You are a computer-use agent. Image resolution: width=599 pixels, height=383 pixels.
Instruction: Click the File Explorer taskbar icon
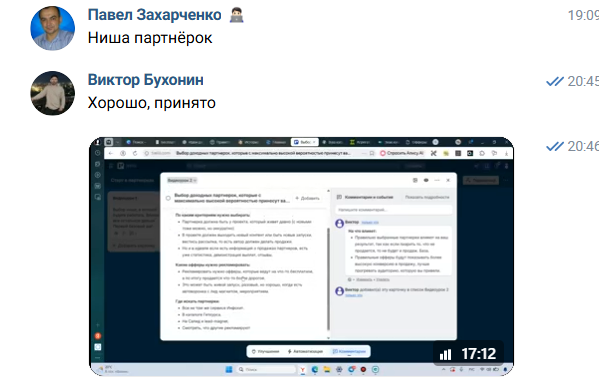tap(327, 370)
